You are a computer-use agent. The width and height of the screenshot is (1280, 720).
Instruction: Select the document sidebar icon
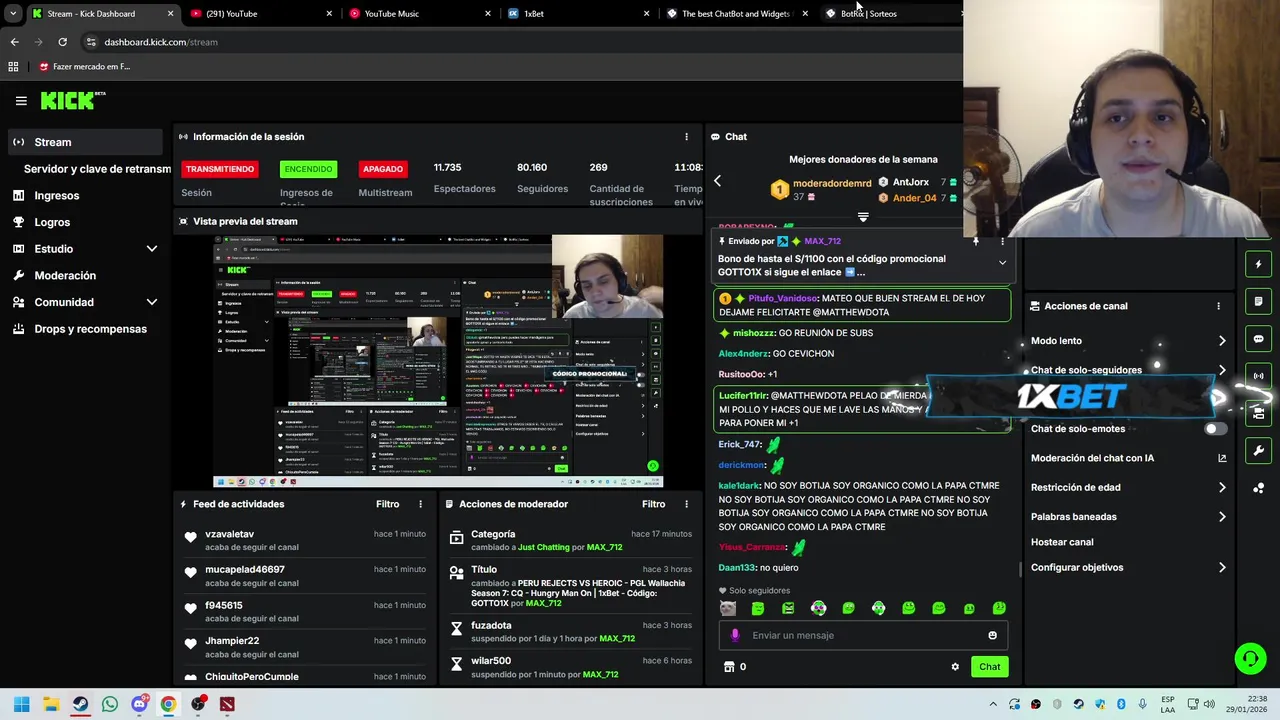pyautogui.click(x=1259, y=301)
